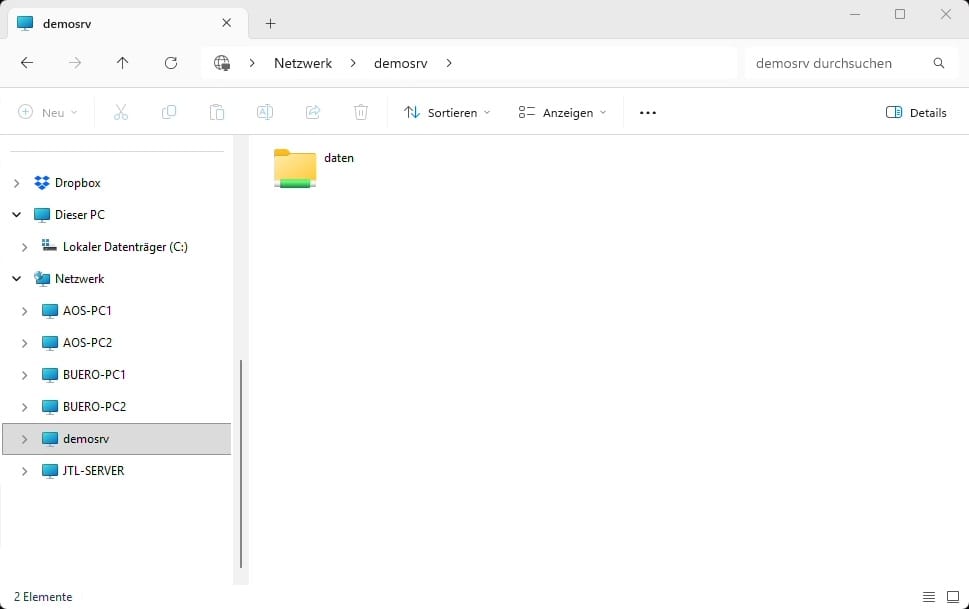Open the Sortieren dropdown
This screenshot has width=969, height=609.
(447, 113)
